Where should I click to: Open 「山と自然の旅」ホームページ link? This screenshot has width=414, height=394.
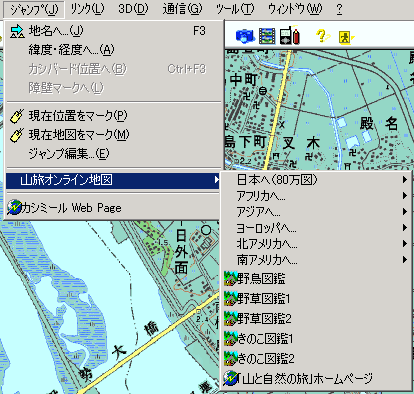(317, 379)
